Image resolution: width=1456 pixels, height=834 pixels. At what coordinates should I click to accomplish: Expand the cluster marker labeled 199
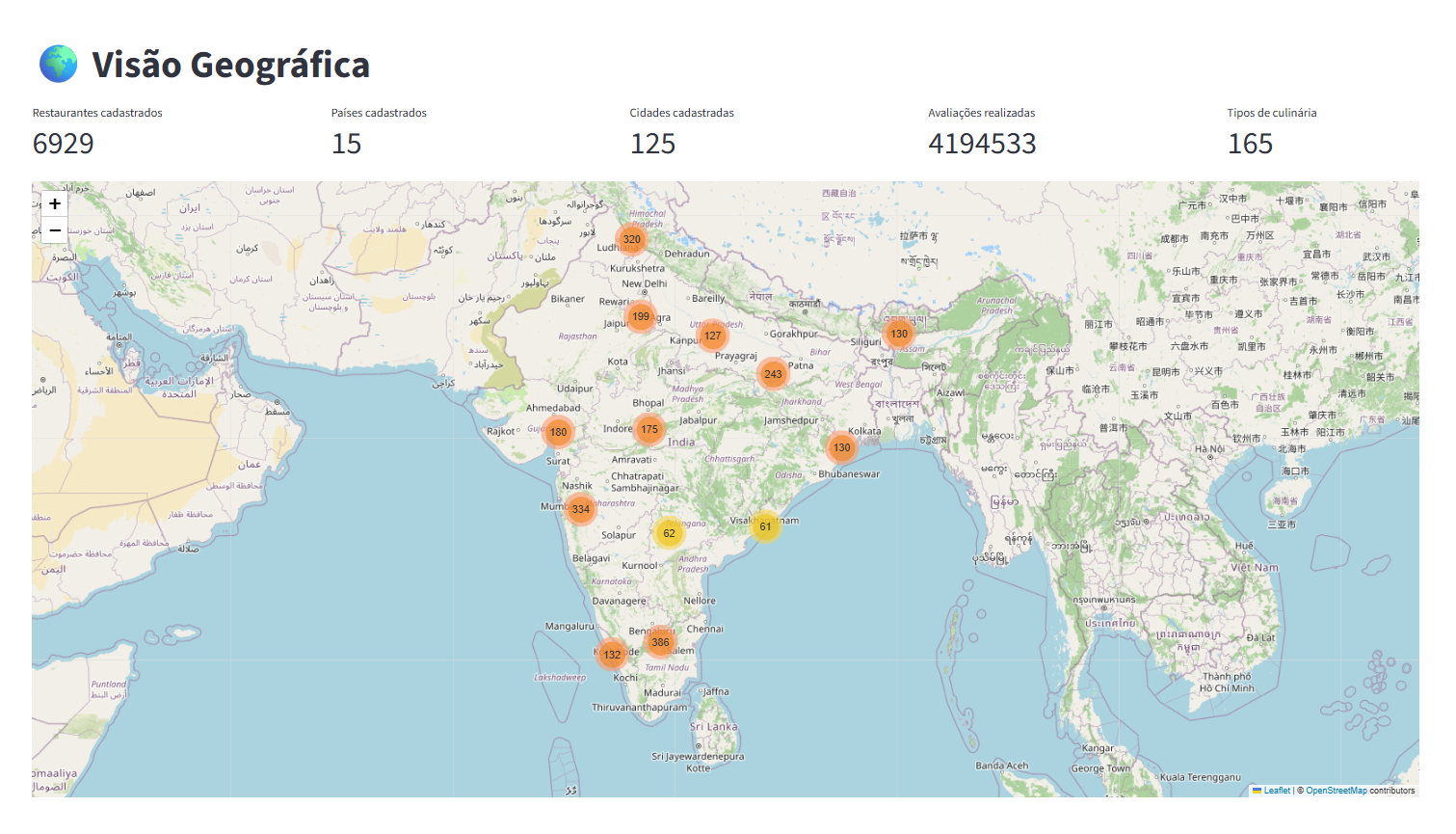[x=641, y=316]
